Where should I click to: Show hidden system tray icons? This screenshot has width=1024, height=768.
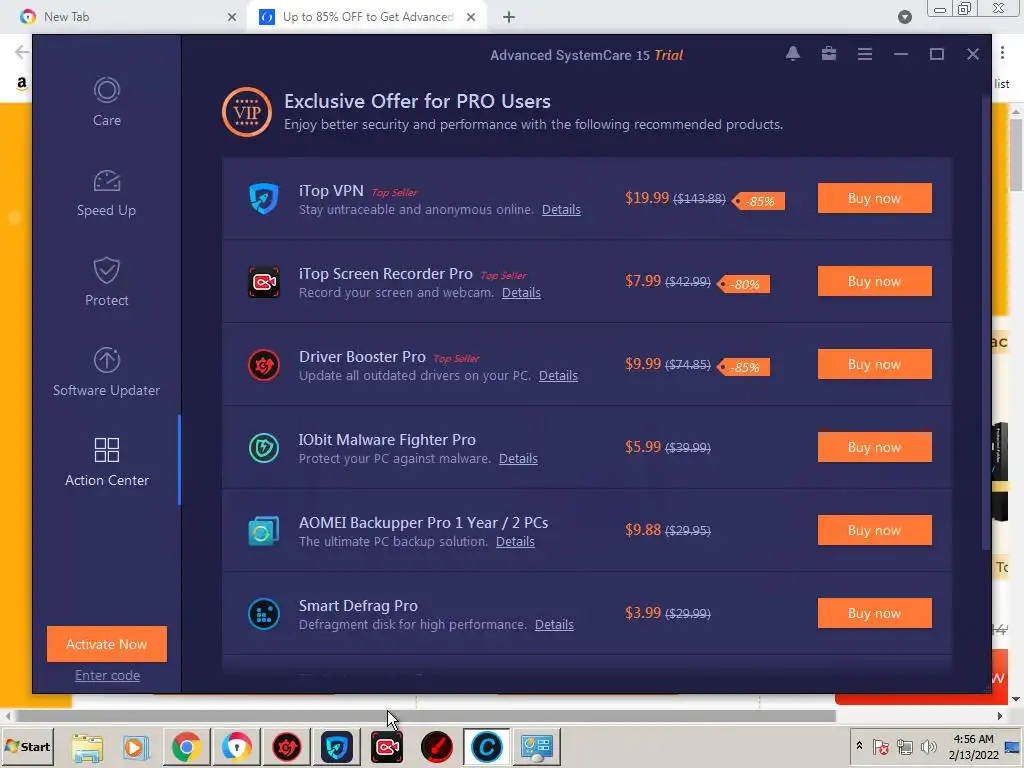(859, 745)
